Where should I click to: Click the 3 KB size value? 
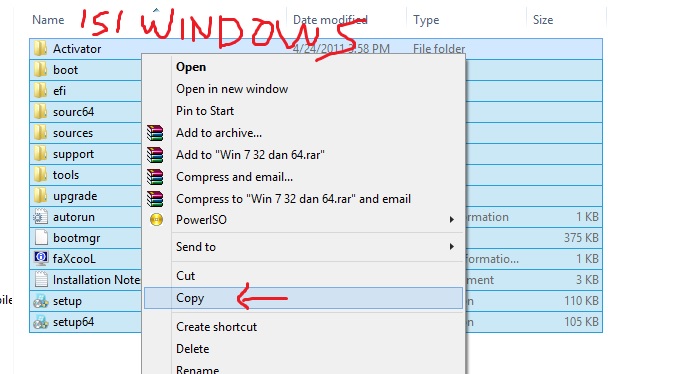pyautogui.click(x=587, y=280)
